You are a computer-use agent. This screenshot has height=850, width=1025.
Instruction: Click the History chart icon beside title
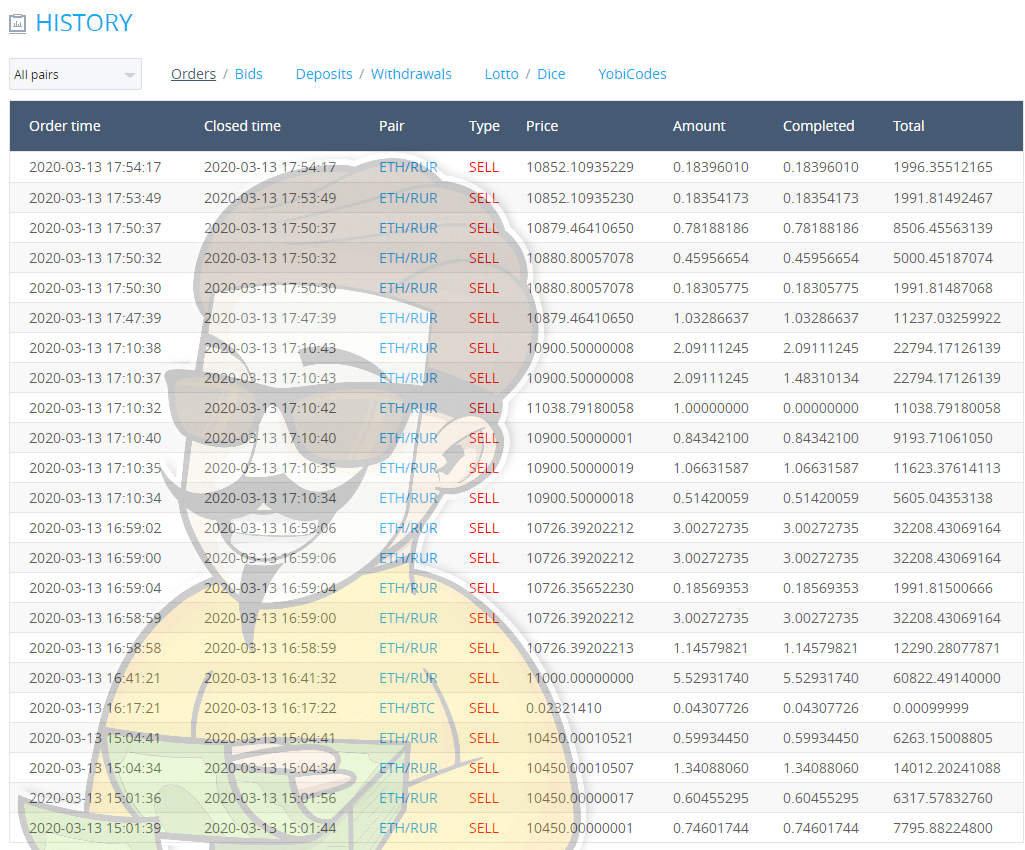click(18, 24)
